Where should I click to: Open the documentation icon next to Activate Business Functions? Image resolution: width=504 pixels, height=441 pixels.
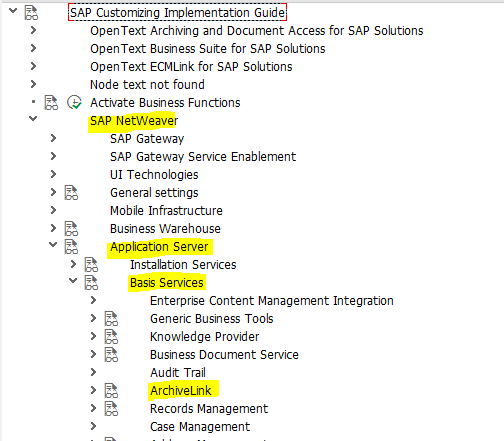pyautogui.click(x=51, y=103)
